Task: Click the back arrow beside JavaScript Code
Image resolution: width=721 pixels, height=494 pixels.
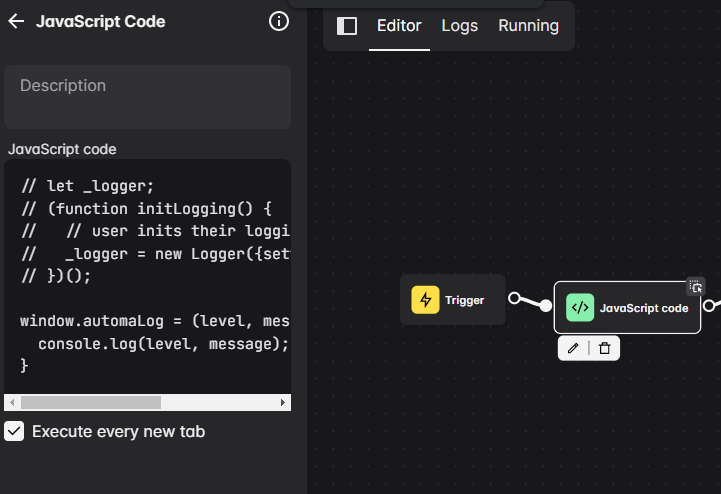Action: pos(16,21)
